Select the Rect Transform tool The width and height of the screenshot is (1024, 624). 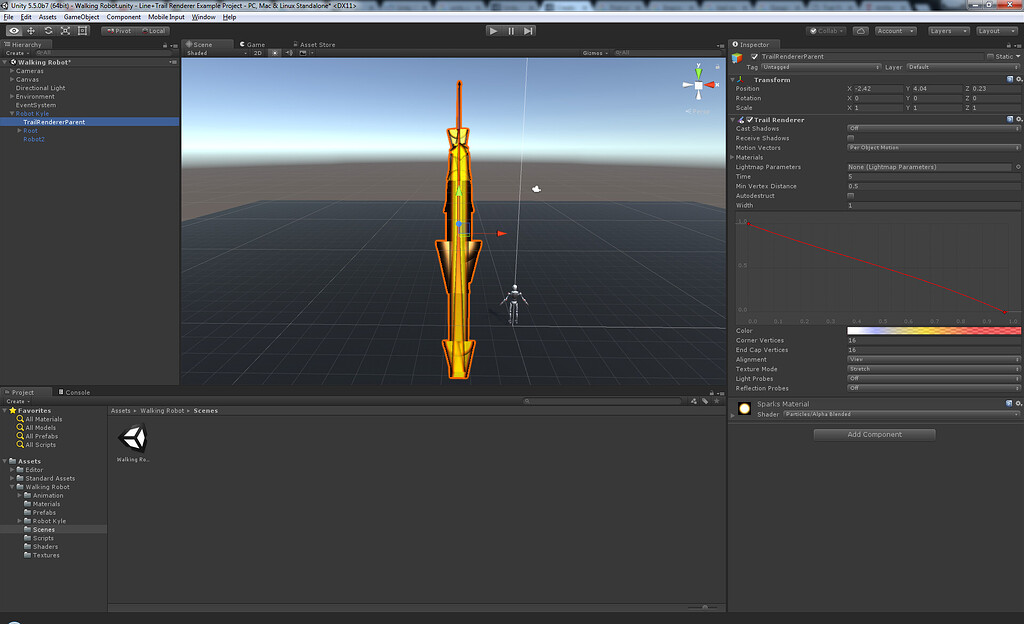click(x=82, y=31)
